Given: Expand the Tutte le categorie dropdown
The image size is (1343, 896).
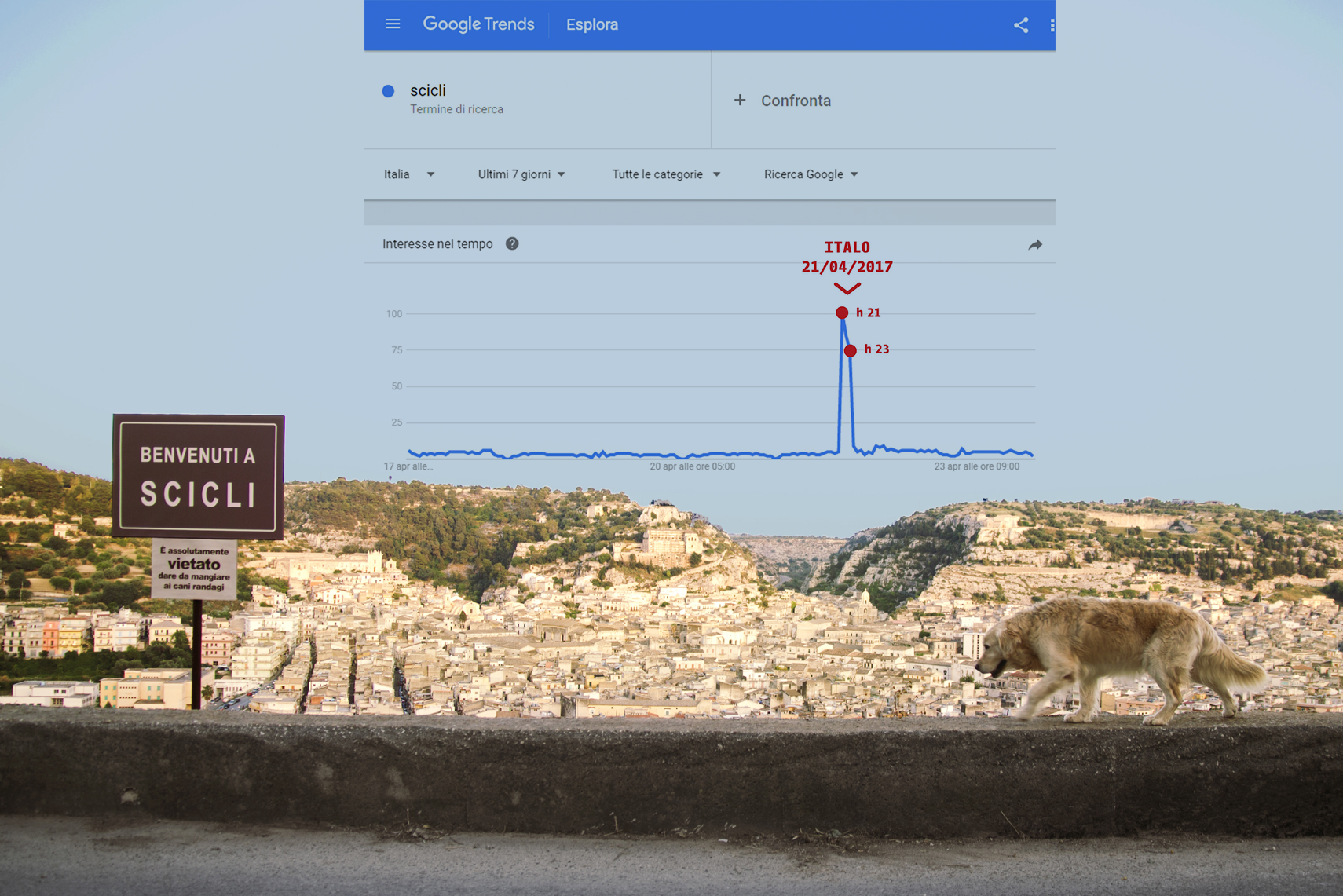Looking at the screenshot, I should click(666, 174).
